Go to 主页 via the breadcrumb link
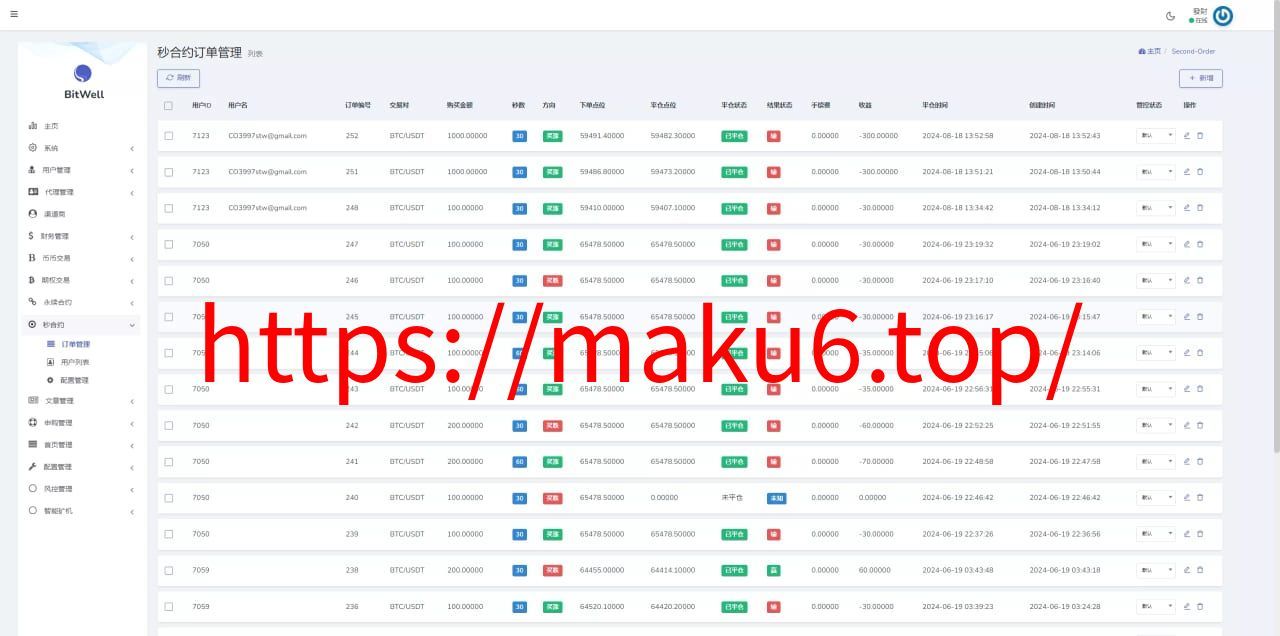Image resolution: width=1280 pixels, height=636 pixels. 1150,51
